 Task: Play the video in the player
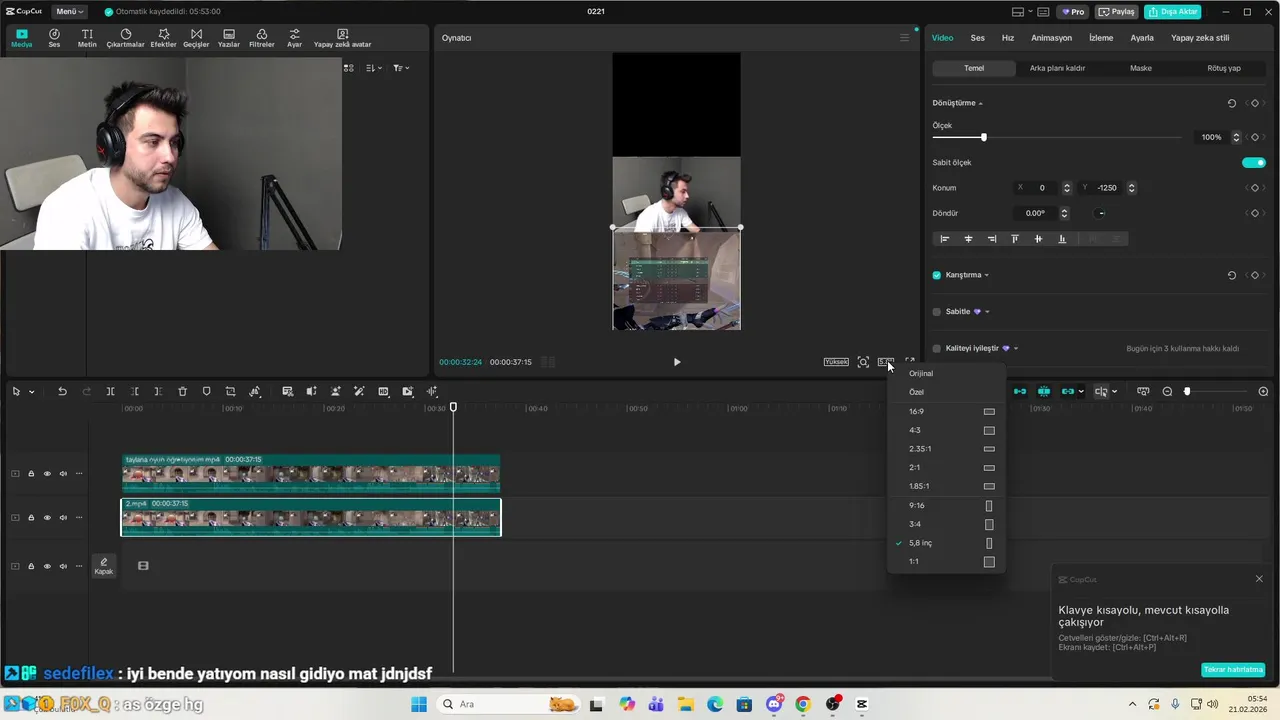point(676,362)
